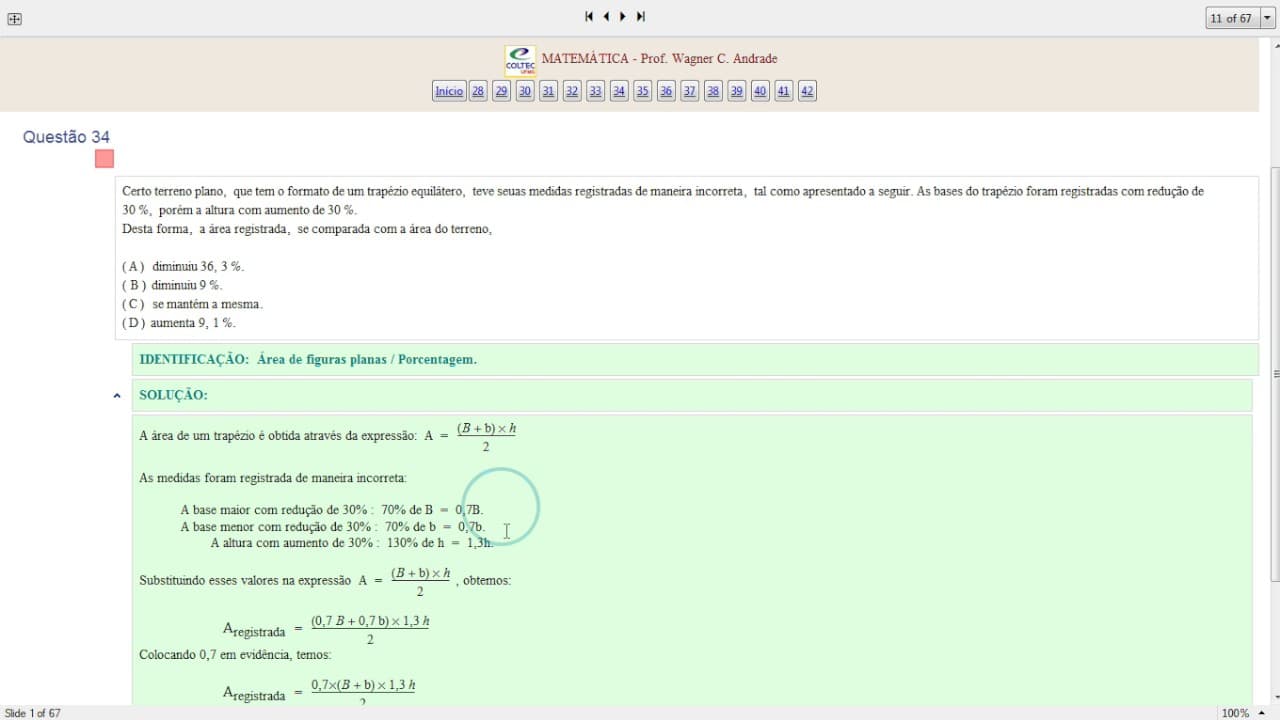Click the line 'A base maior com redução de 30%'
The image size is (1280, 720).
pyautogui.click(x=332, y=510)
